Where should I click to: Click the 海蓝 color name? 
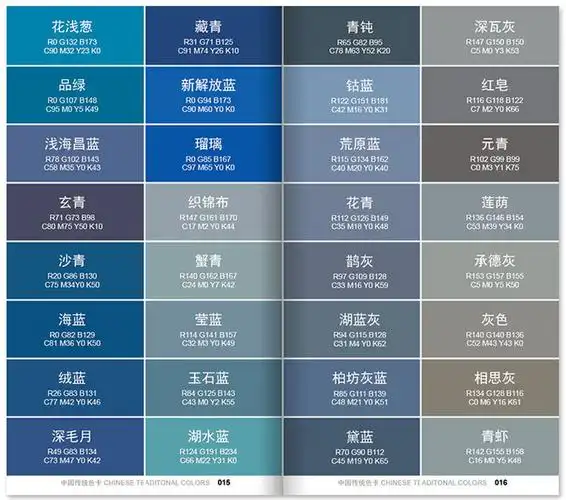pos(72,319)
